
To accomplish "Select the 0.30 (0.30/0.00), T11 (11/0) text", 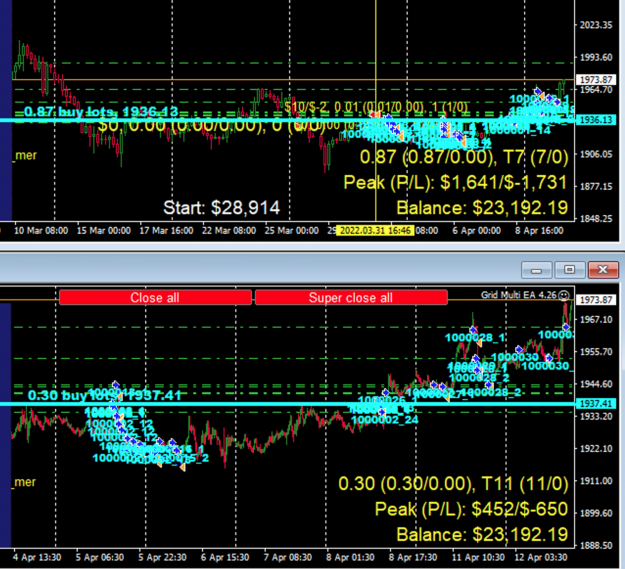I will [454, 483].
